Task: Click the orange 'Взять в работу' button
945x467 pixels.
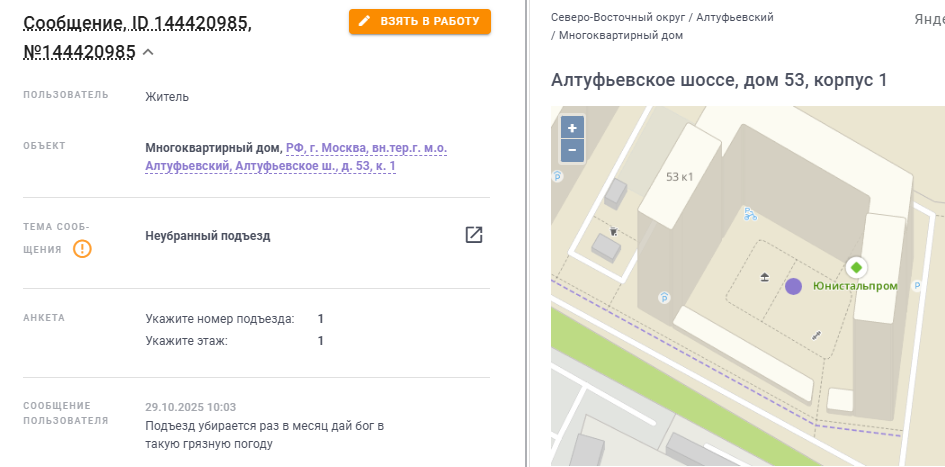Action: pos(420,21)
